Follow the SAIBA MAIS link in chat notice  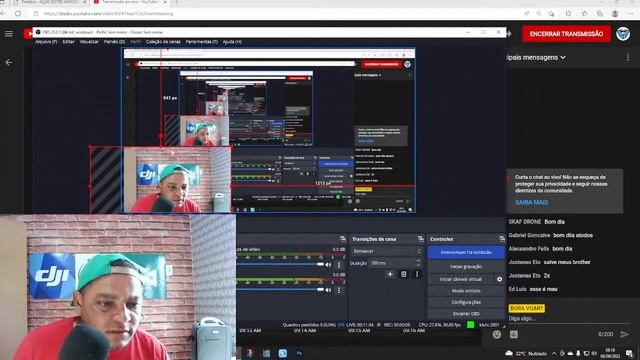(531, 202)
